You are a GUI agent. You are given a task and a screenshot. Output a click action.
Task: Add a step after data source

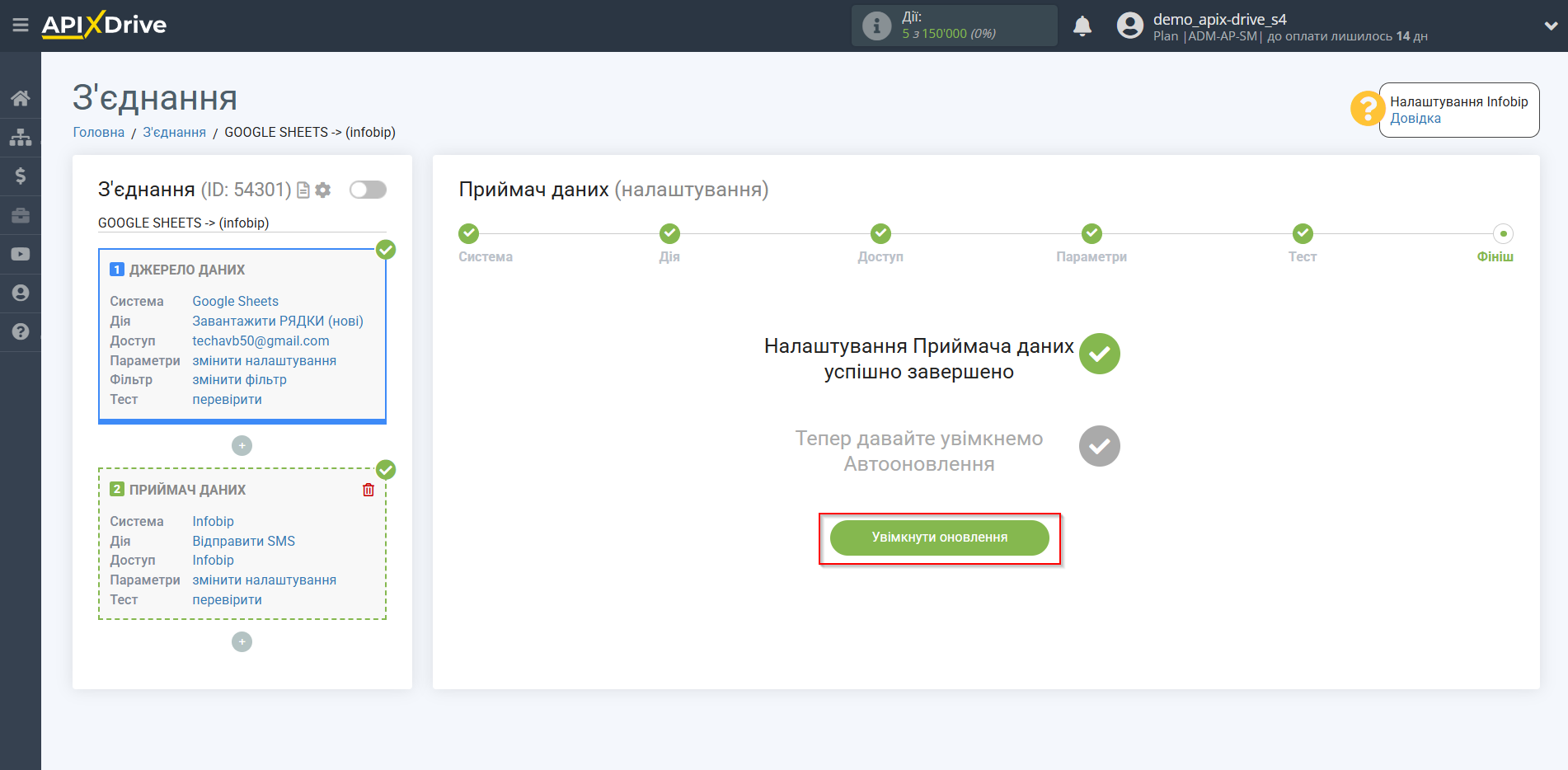[x=242, y=446]
